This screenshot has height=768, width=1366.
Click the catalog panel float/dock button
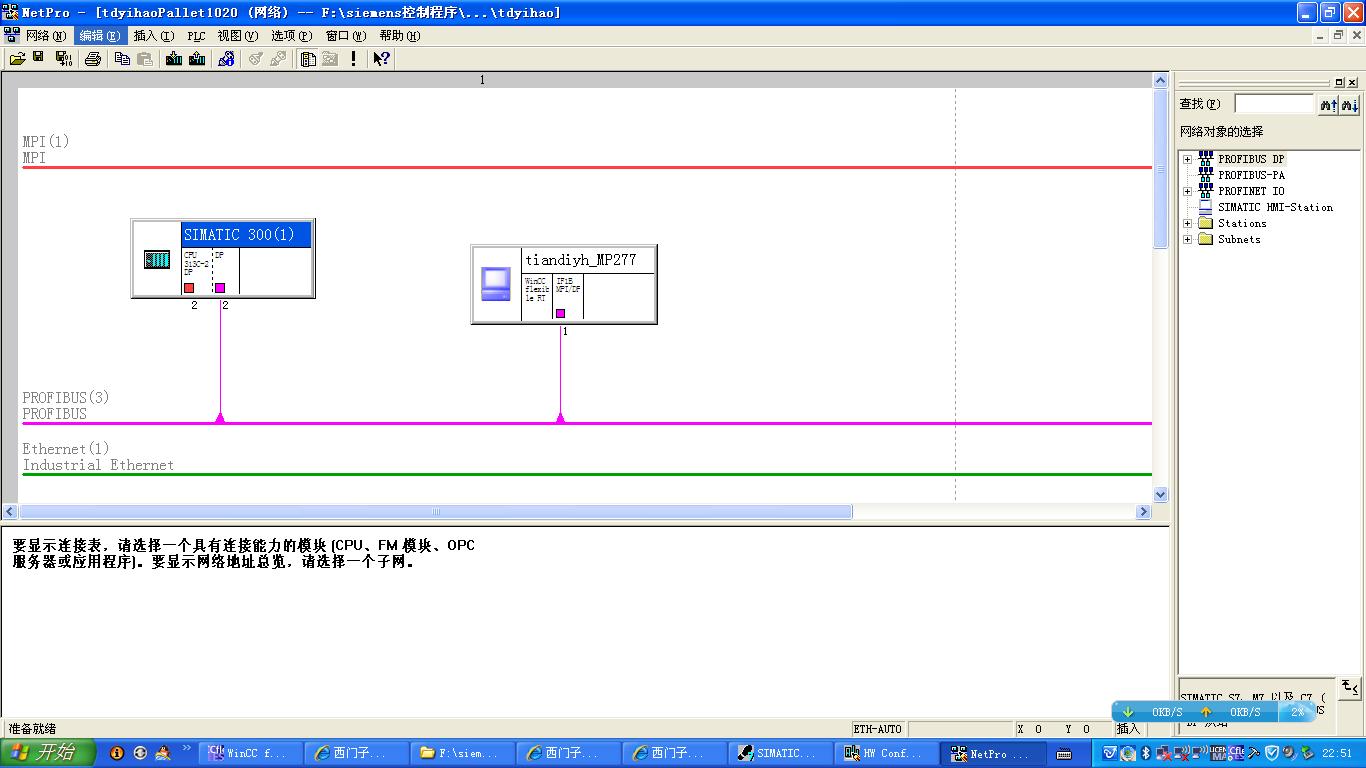click(x=1340, y=82)
